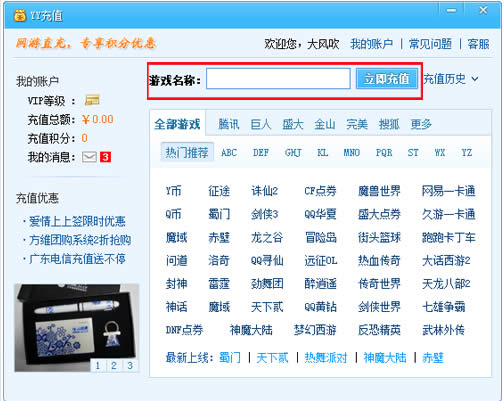Viewport: 504px width, 401px height.
Task: Open the 更多 game publishers list
Action: tap(421, 124)
